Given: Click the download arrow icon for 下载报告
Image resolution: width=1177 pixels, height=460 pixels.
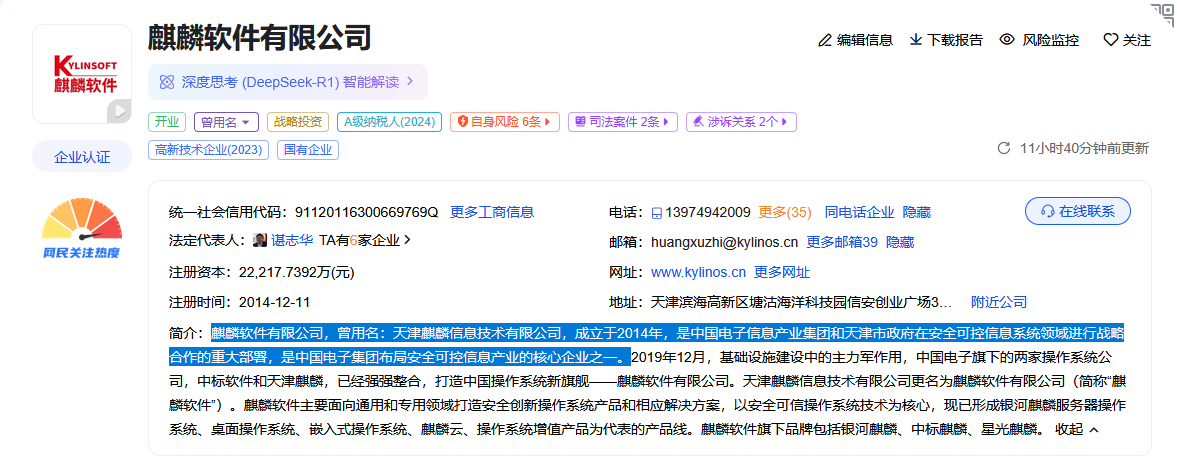Looking at the screenshot, I should coord(916,40).
